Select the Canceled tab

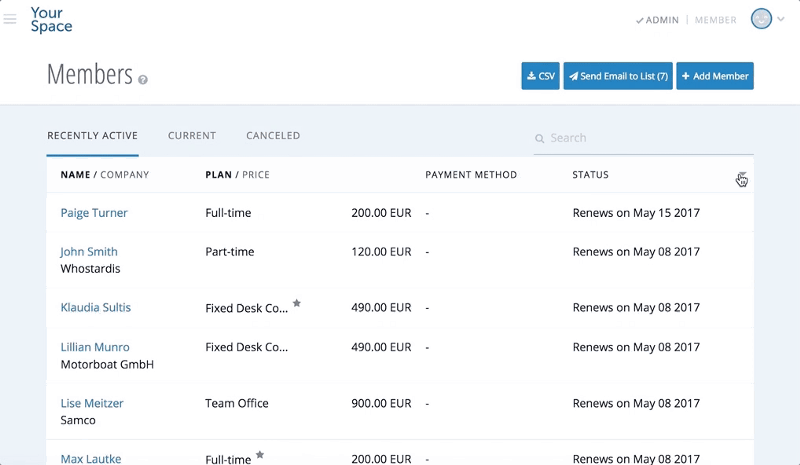pyautogui.click(x=273, y=136)
